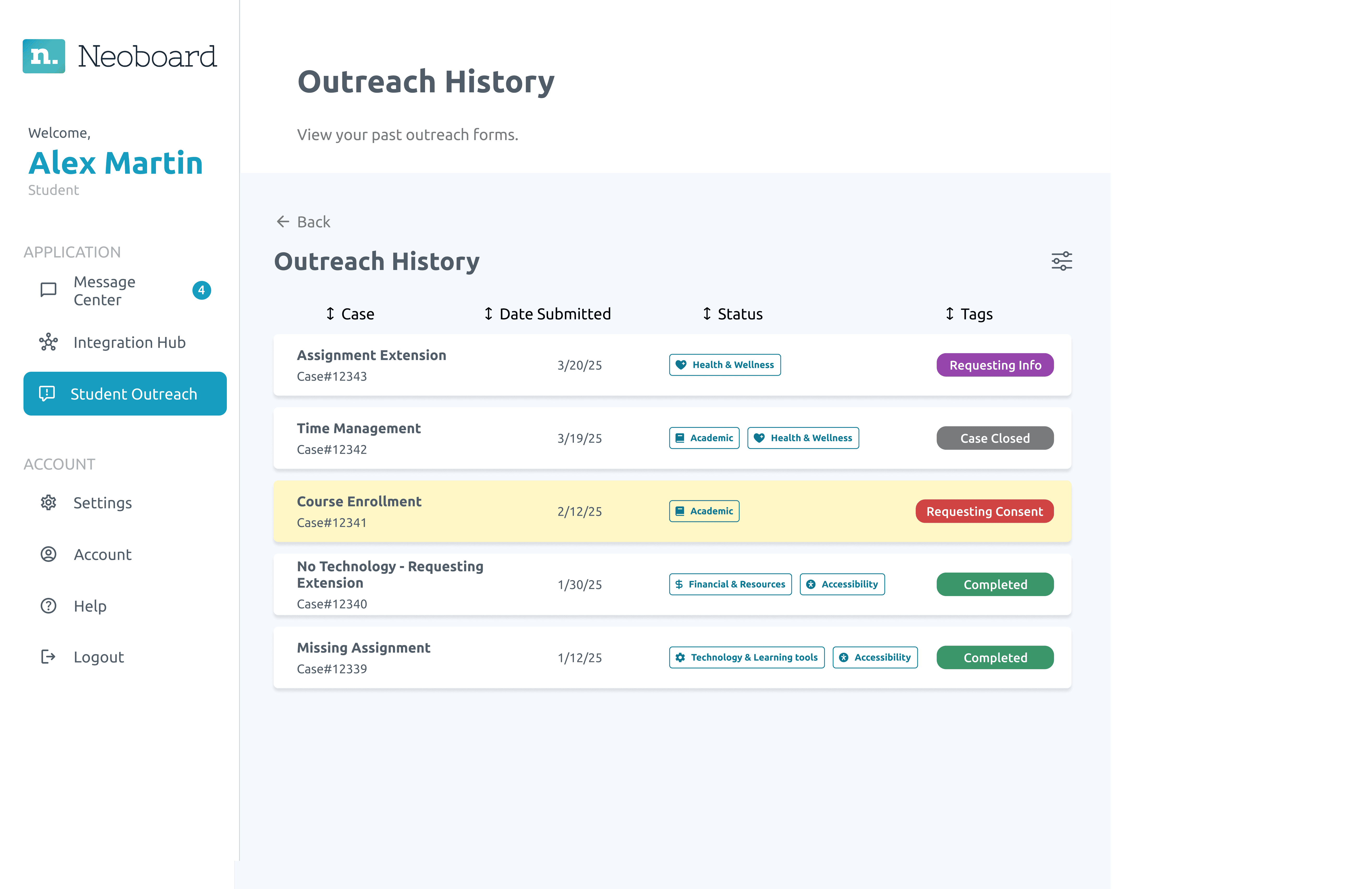Viewport: 1372px width, 889px height.
Task: Click the Requesting Info status badge
Action: coord(994,365)
